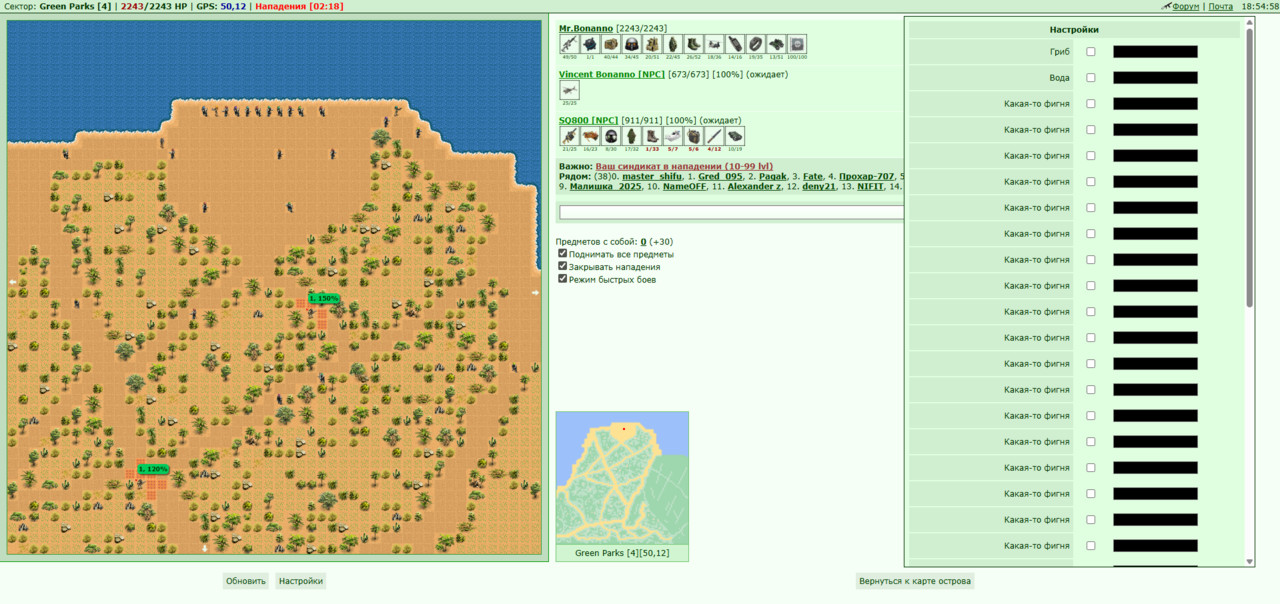Viewport: 1280px width, 604px height.
Task: Click the black color swatch beside Вода
Action: tap(1155, 78)
